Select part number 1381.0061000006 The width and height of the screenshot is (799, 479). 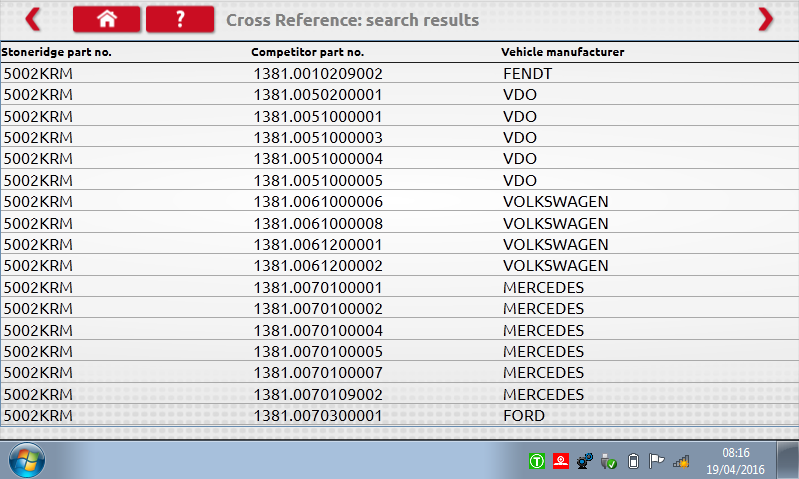click(318, 202)
